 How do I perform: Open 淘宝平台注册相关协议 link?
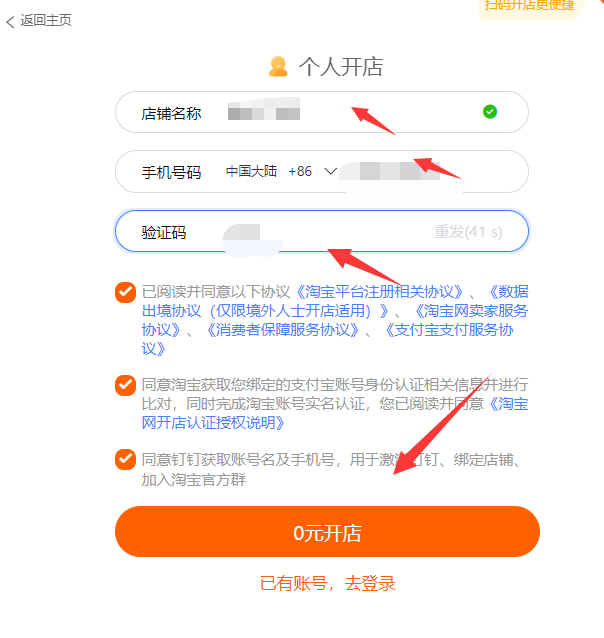coord(379,292)
